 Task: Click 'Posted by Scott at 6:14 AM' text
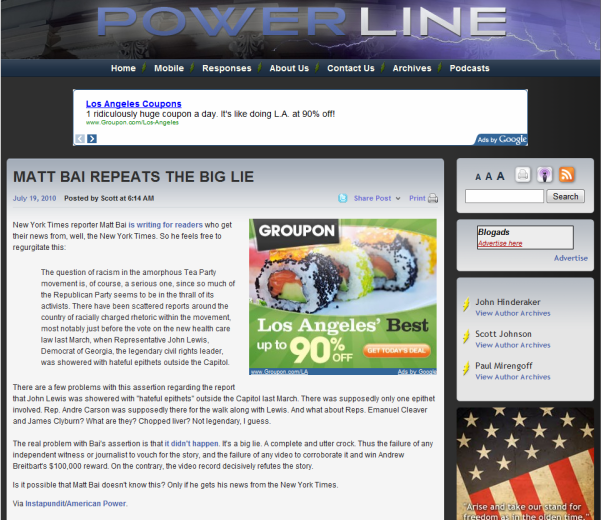click(x=109, y=198)
